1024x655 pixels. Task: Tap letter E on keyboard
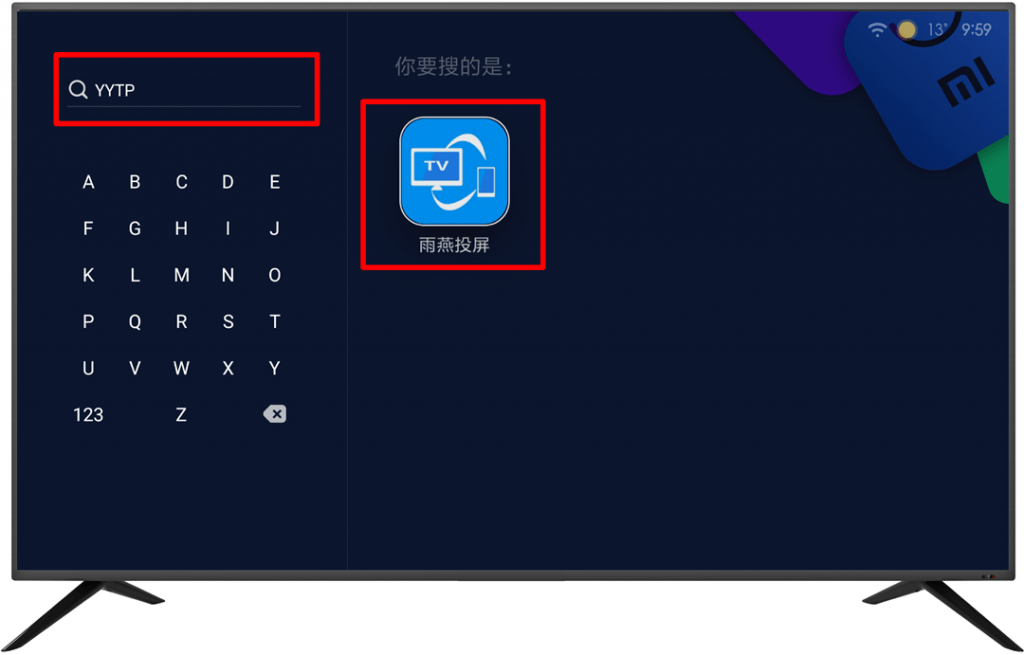click(275, 182)
